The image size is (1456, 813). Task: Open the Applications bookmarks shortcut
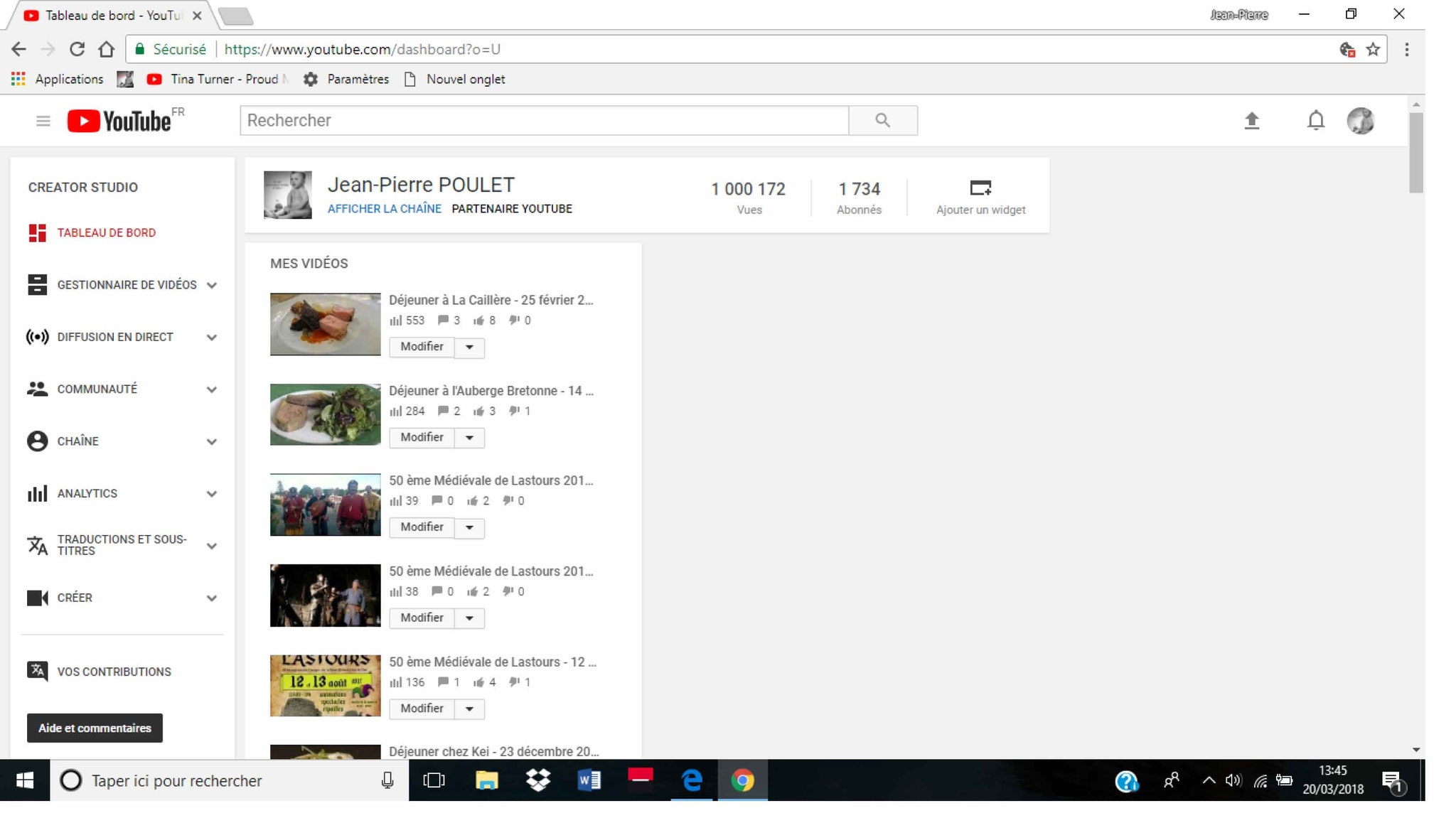click(58, 79)
